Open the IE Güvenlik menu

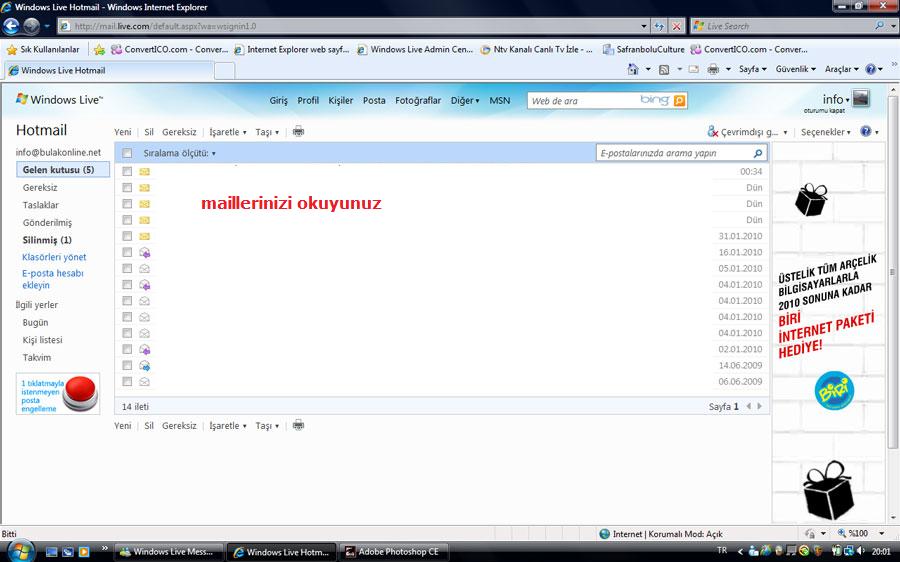[x=796, y=69]
